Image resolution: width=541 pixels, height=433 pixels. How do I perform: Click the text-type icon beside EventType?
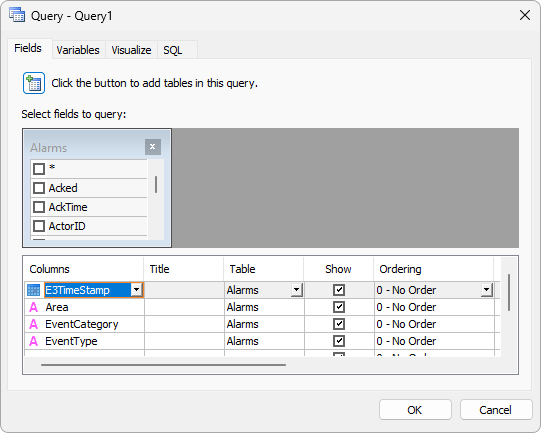(33, 341)
